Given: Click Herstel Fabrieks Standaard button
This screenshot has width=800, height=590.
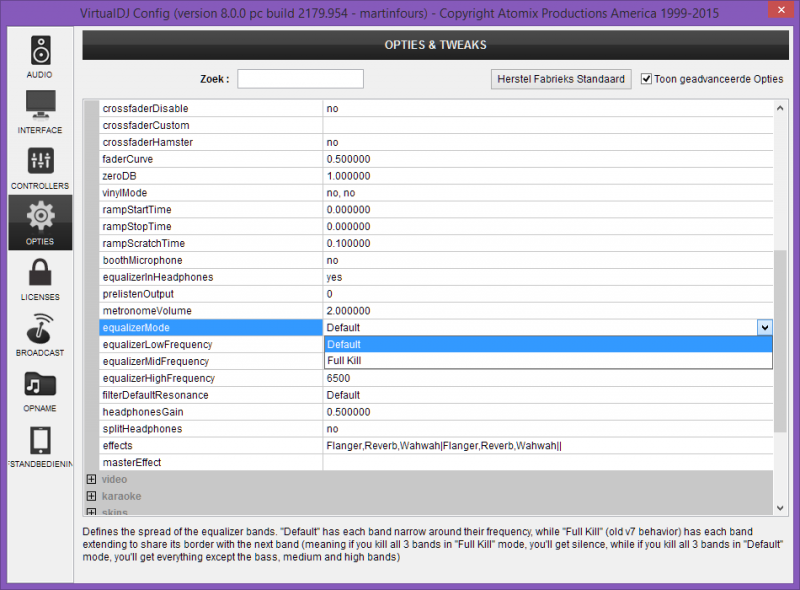Looking at the screenshot, I should pos(561,79).
